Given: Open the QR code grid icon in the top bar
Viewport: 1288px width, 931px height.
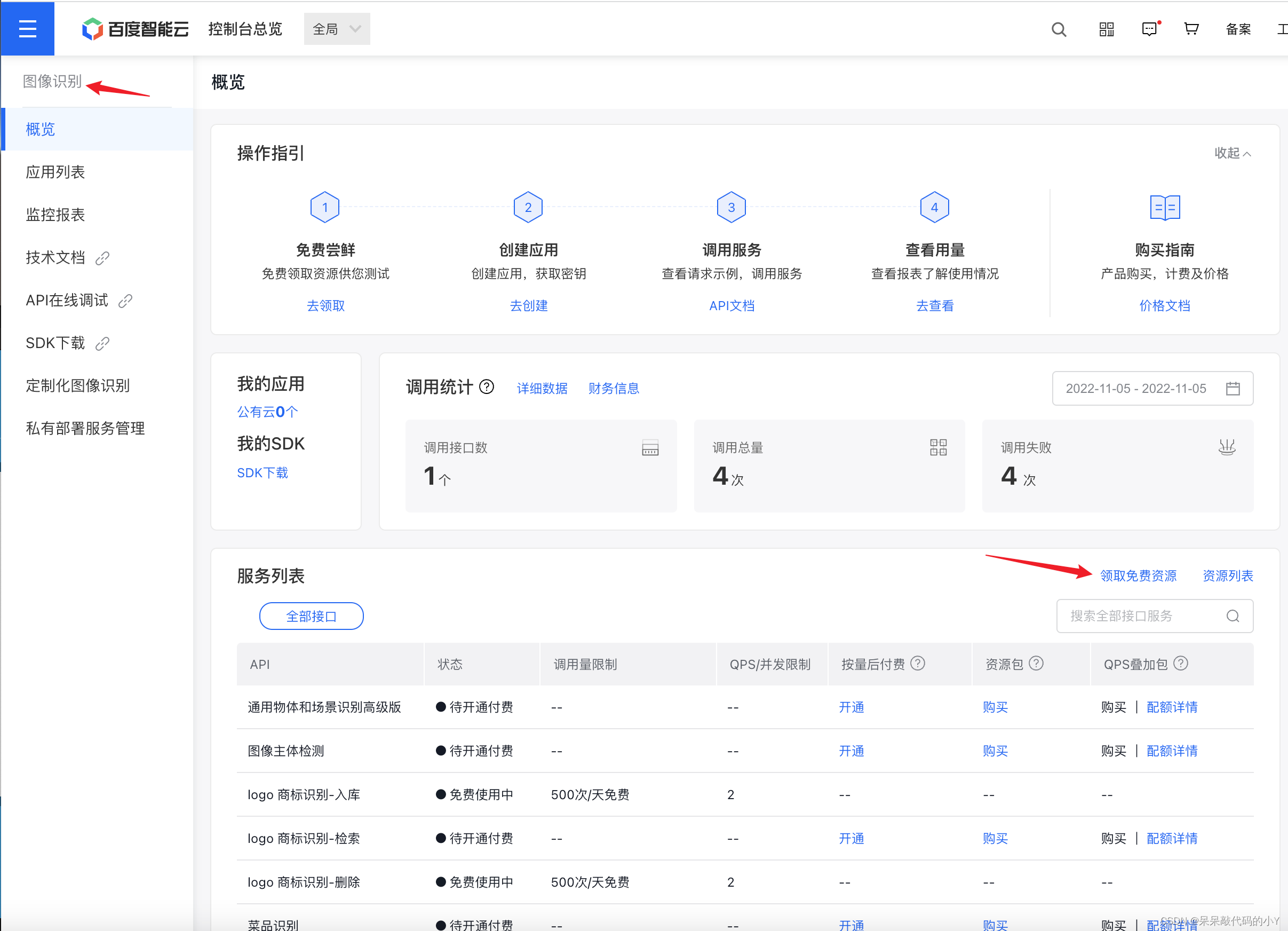Looking at the screenshot, I should pyautogui.click(x=1106, y=29).
